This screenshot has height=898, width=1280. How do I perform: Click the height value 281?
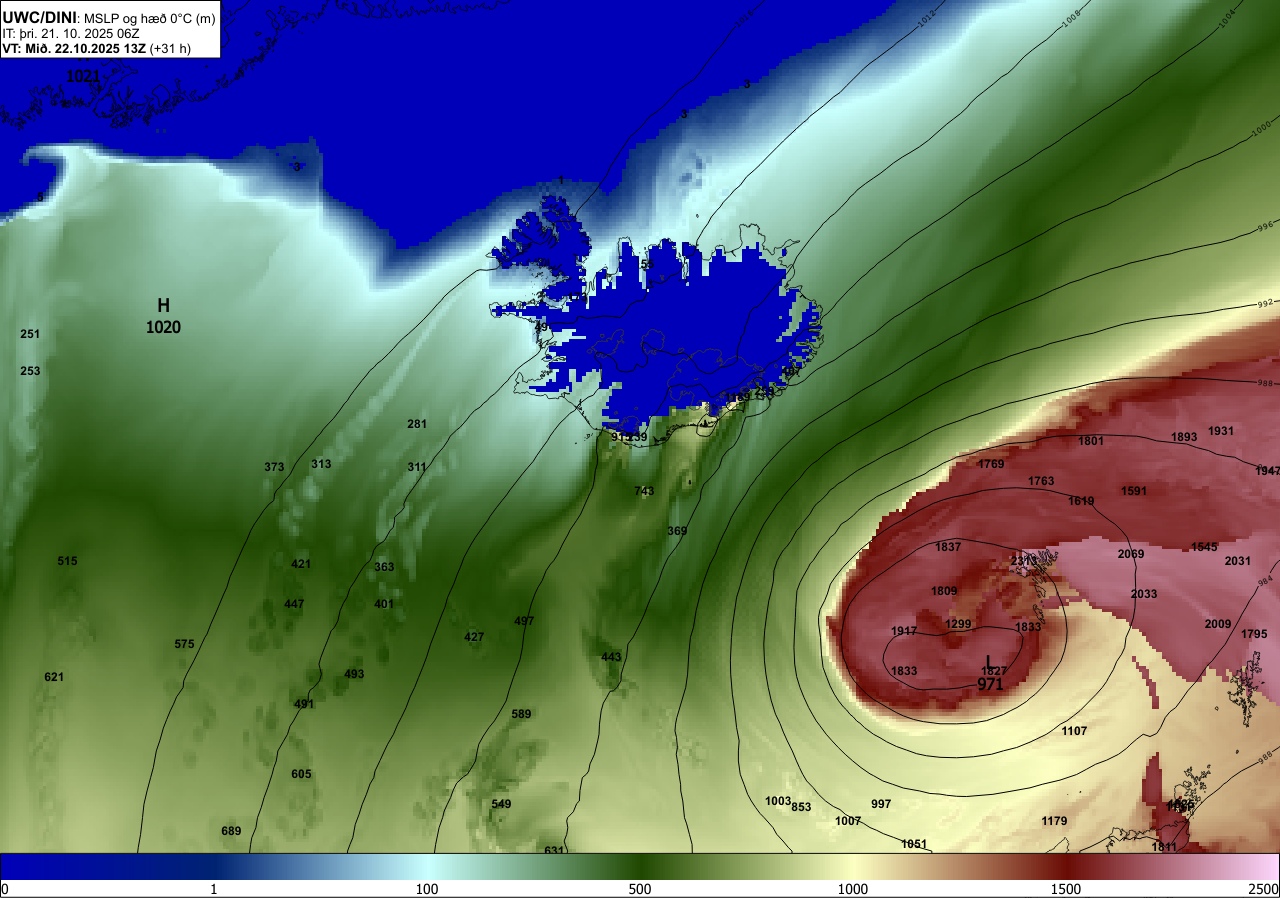coord(417,424)
